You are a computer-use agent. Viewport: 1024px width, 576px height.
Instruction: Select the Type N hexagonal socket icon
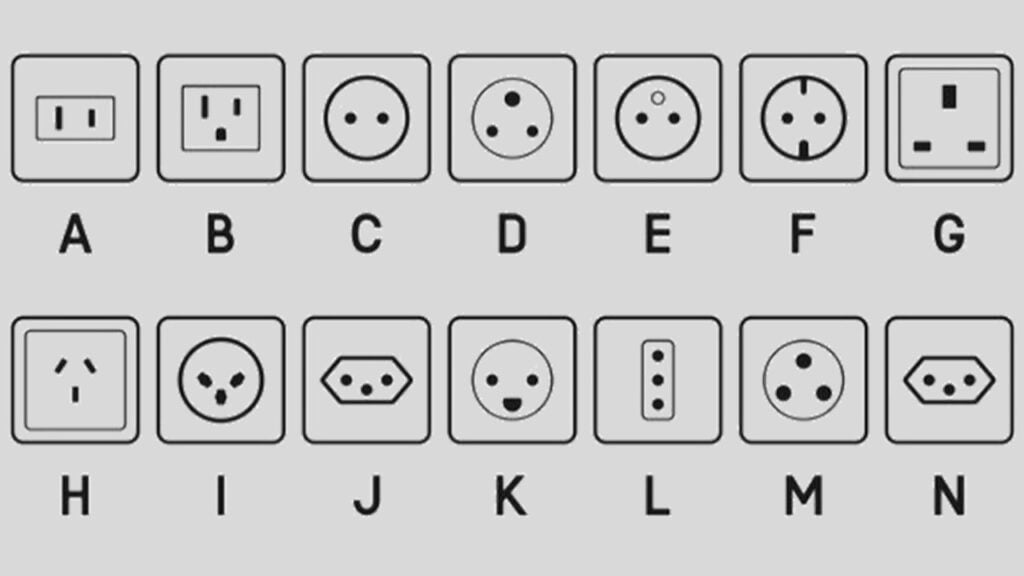(949, 380)
